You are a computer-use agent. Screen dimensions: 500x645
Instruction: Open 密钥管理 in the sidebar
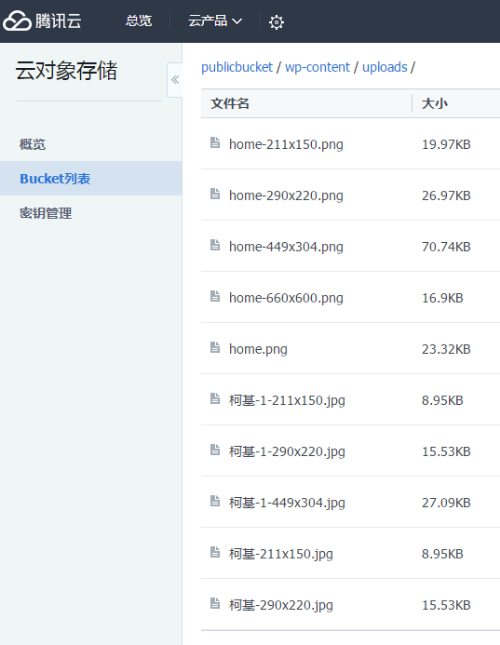click(x=46, y=213)
